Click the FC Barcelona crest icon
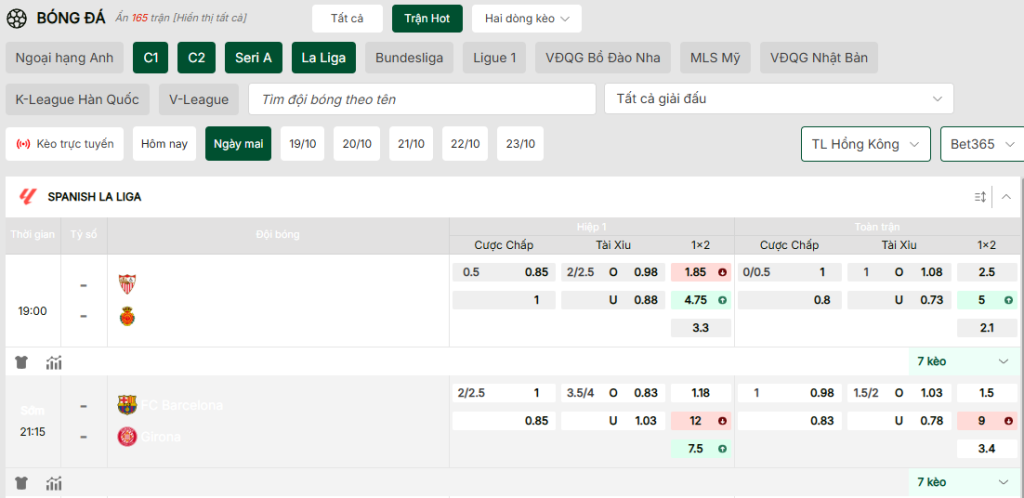This screenshot has width=1024, height=498. click(x=127, y=405)
